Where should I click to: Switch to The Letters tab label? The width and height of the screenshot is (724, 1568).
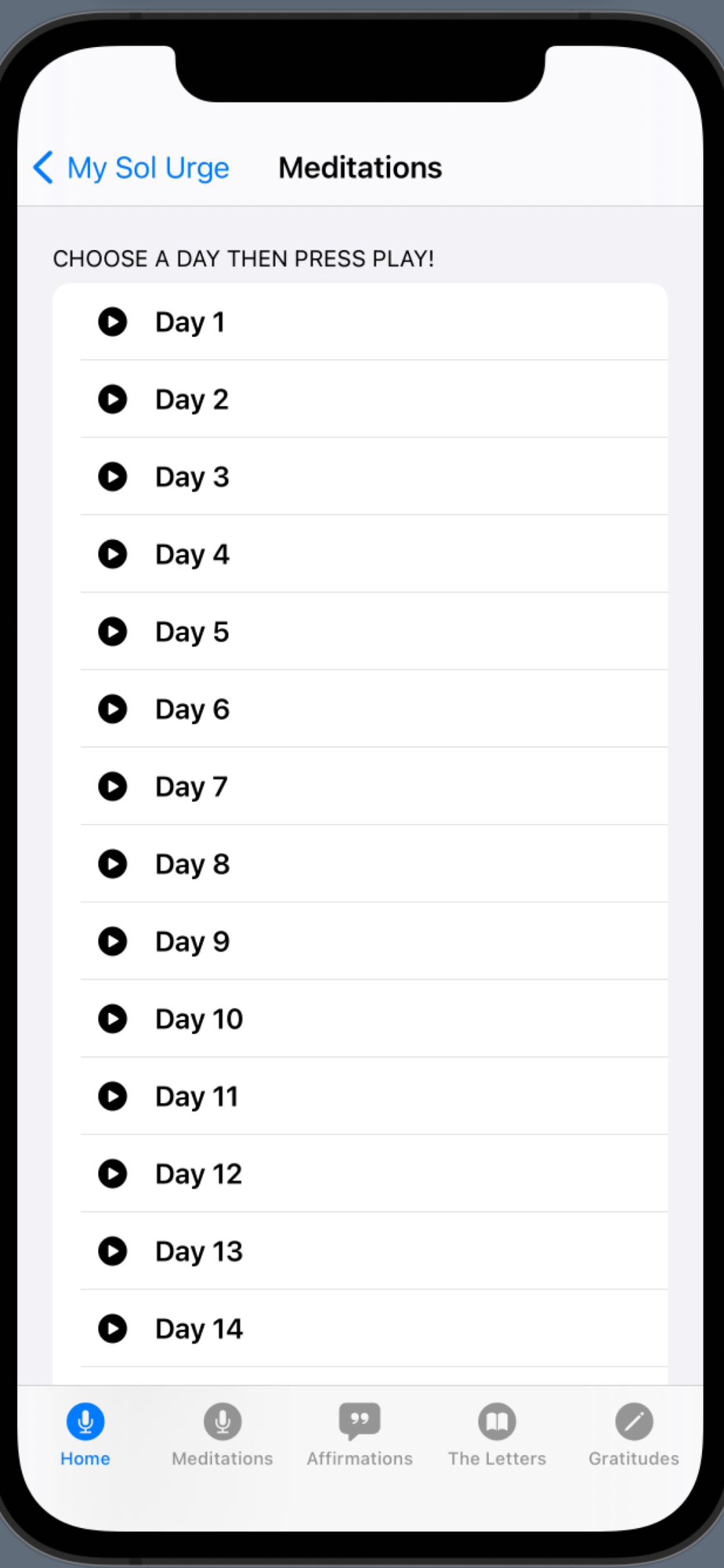[x=497, y=1458]
